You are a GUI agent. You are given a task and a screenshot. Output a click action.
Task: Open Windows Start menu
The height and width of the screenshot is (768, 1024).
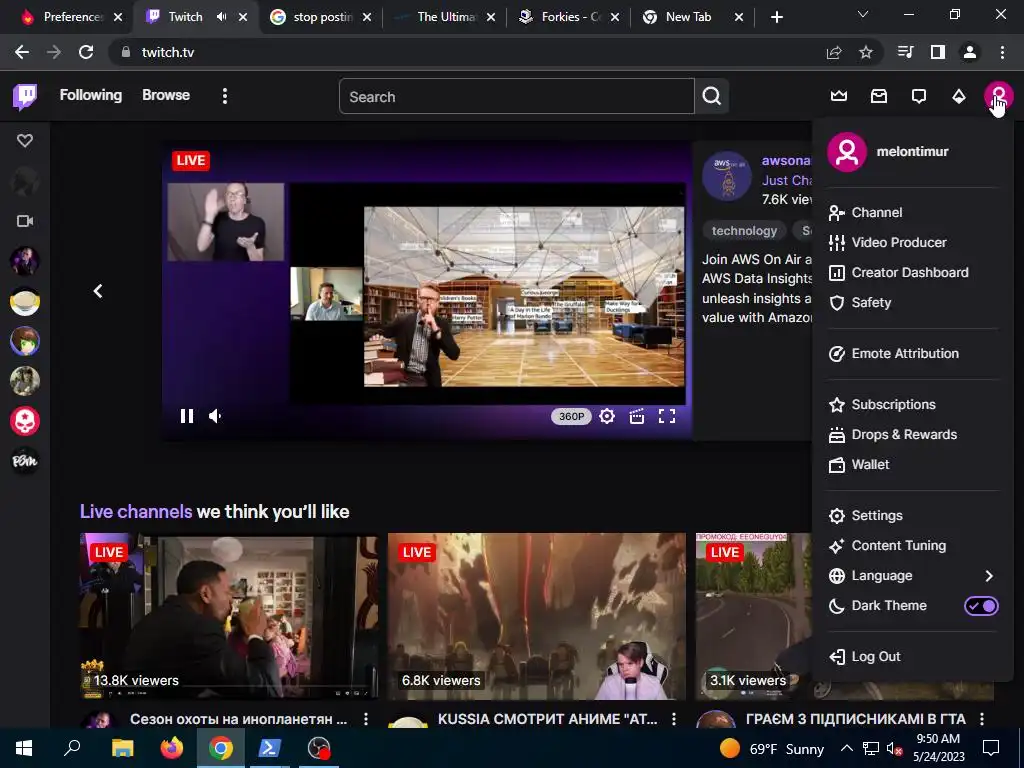[x=24, y=748]
